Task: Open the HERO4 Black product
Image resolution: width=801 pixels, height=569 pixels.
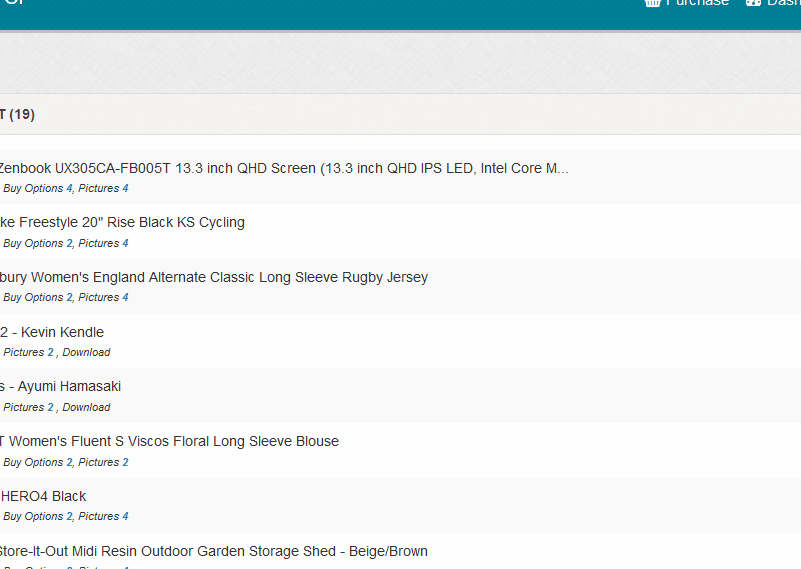Action: (x=43, y=496)
